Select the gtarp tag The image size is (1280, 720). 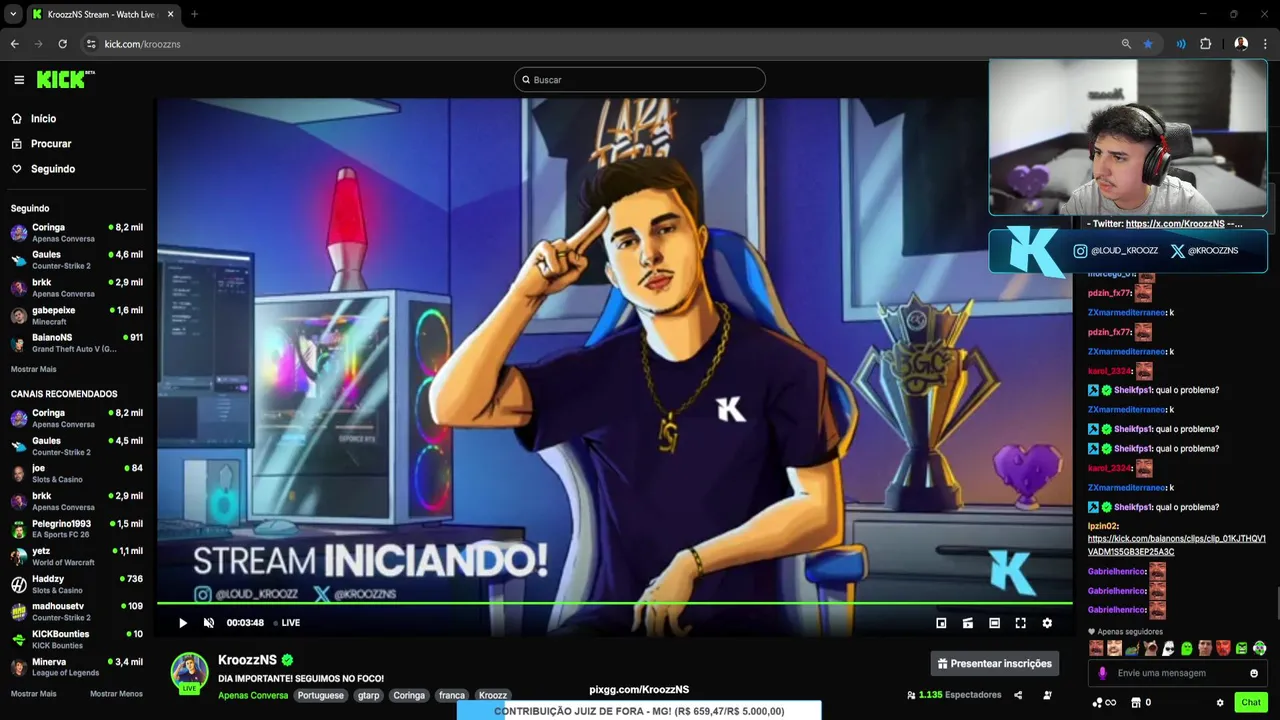click(x=368, y=695)
